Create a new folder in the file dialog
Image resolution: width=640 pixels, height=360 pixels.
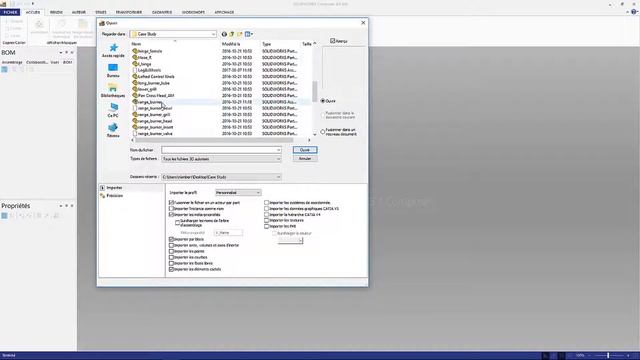coord(240,34)
